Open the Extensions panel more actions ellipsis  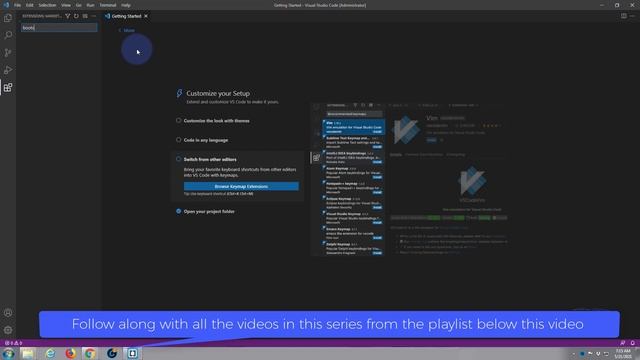click(93, 16)
